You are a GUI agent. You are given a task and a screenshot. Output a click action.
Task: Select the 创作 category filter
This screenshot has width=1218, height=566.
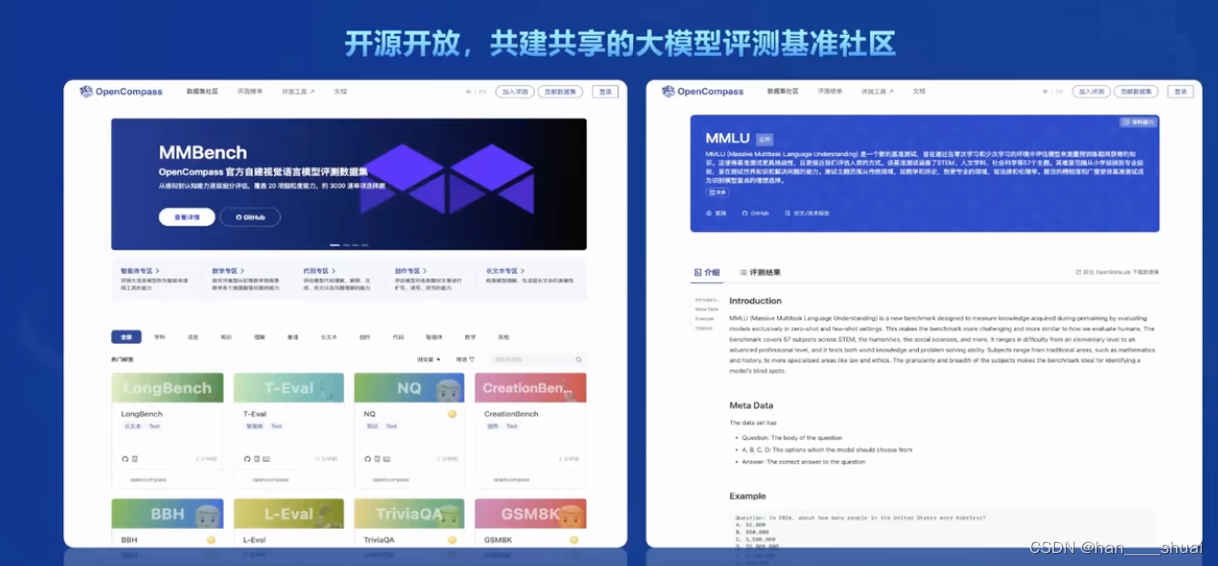[365, 337]
